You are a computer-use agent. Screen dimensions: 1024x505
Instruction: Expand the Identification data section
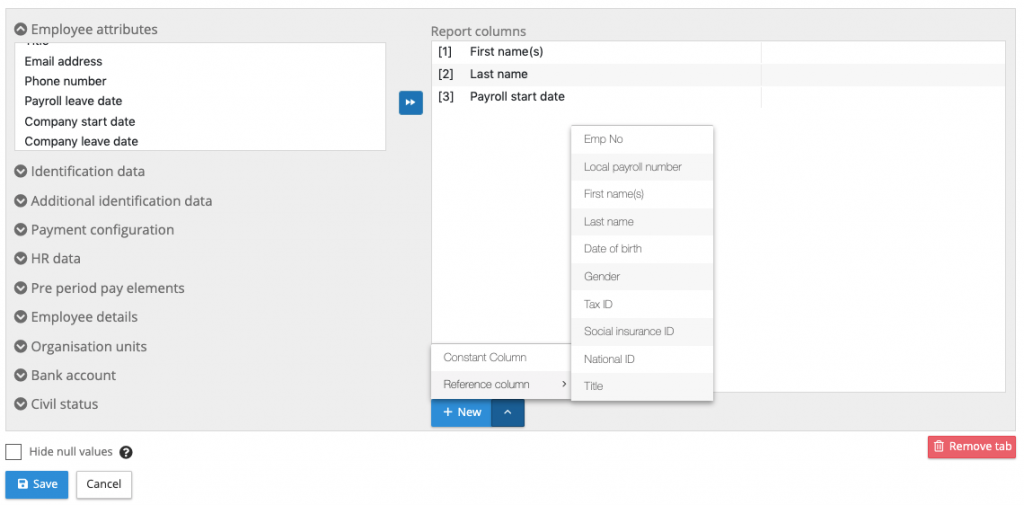(x=21, y=171)
